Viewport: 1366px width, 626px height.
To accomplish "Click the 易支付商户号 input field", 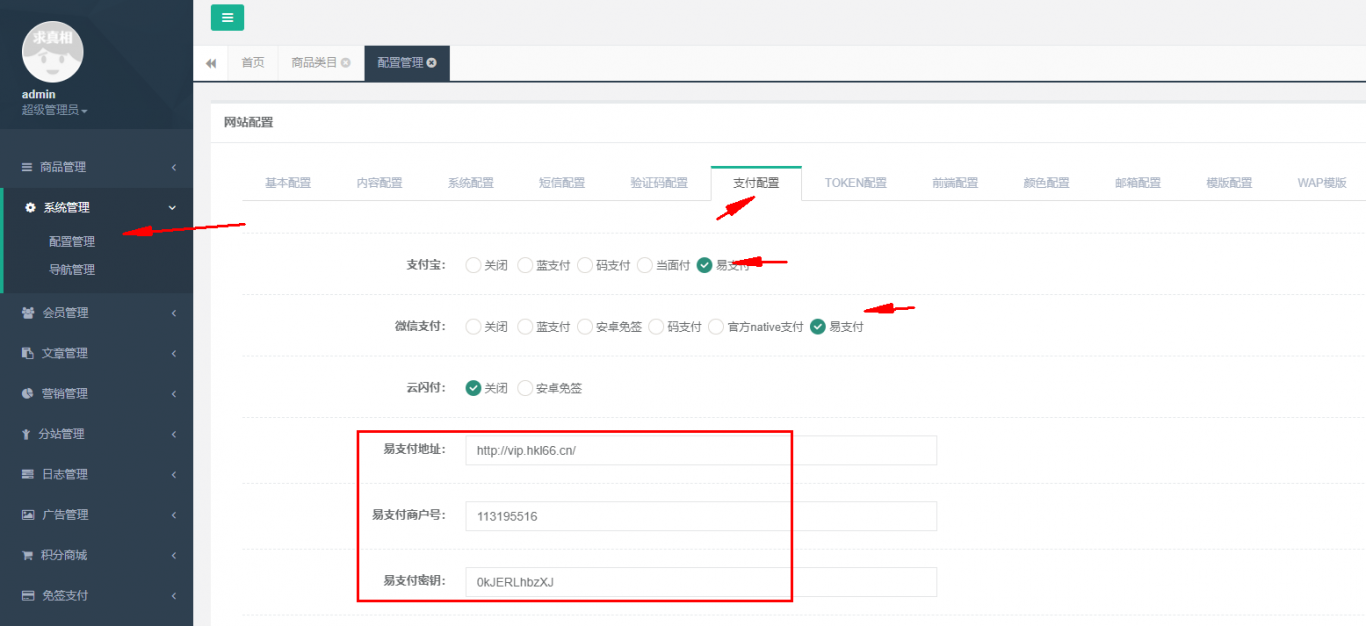I will [x=700, y=516].
